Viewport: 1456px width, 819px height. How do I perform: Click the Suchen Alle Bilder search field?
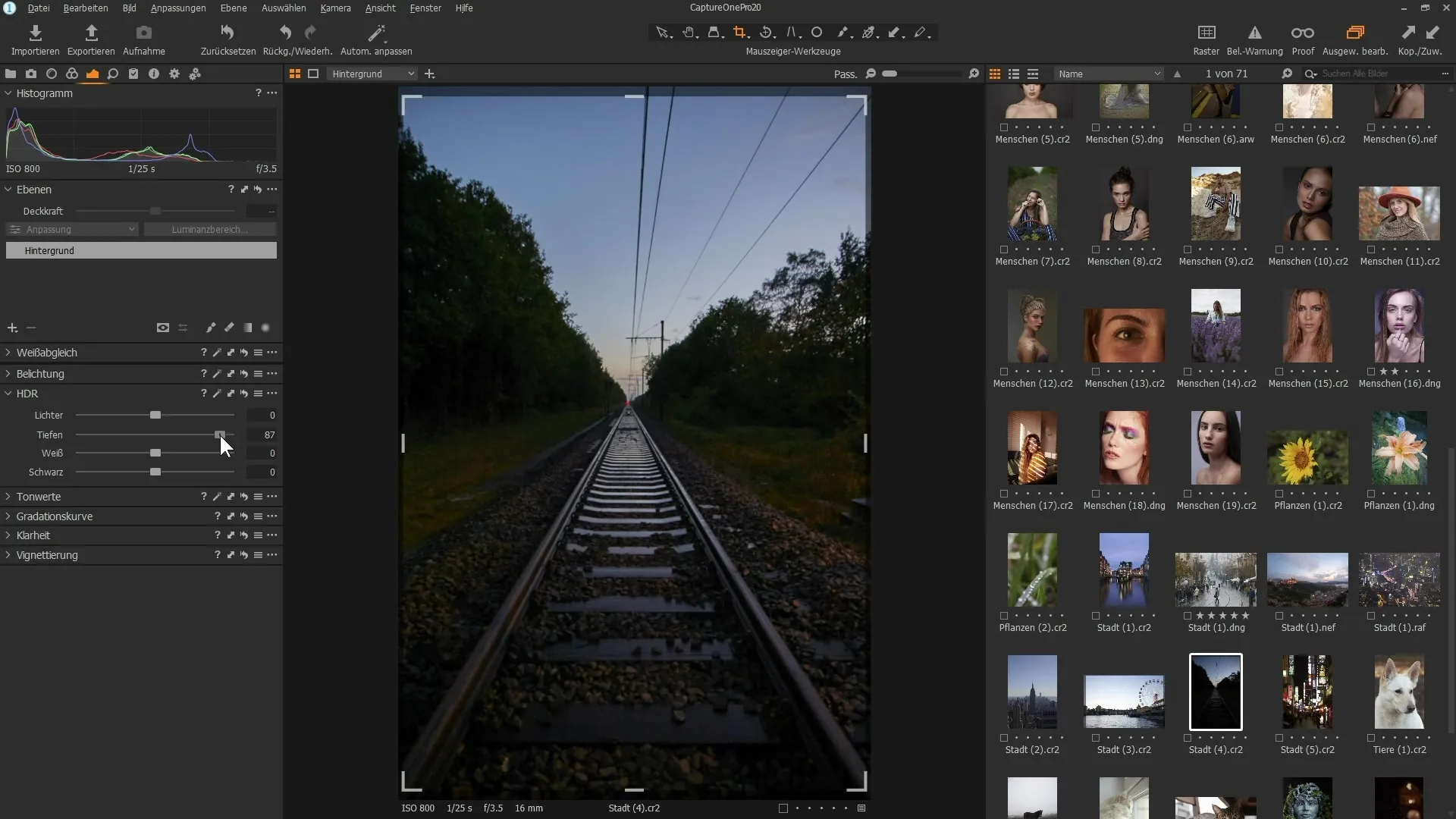tap(1379, 74)
